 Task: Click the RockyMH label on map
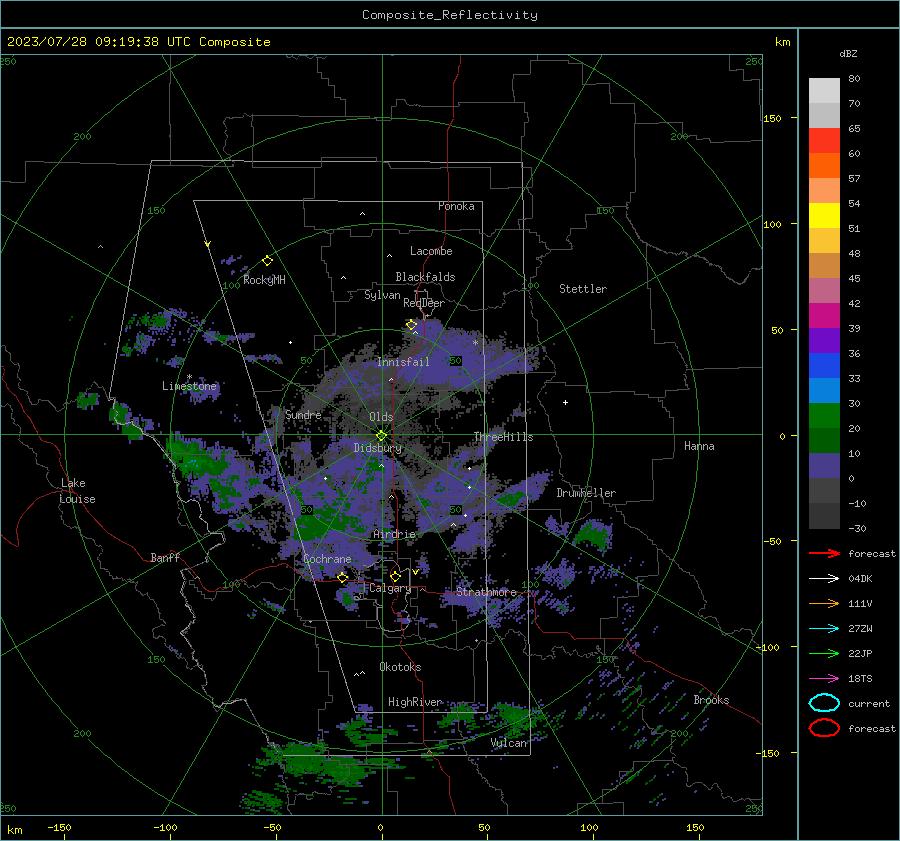tap(264, 280)
